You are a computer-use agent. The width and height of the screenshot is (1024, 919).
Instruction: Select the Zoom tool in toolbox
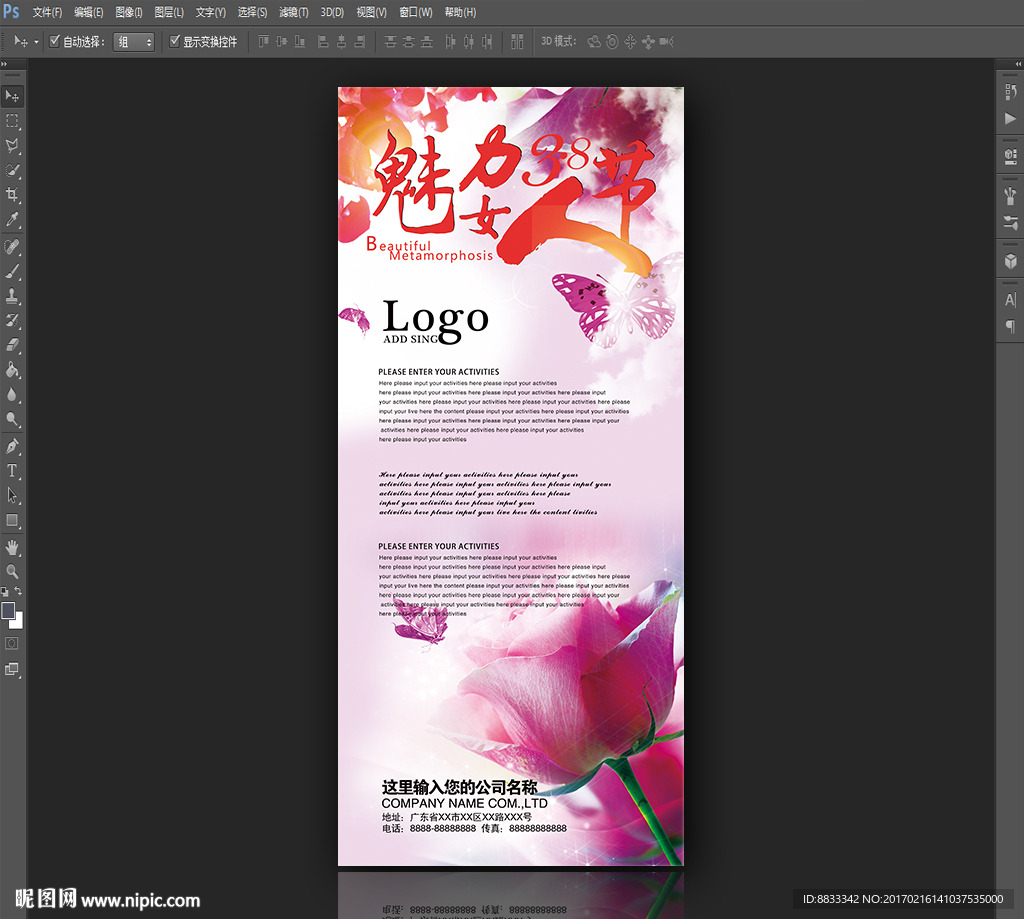12,571
